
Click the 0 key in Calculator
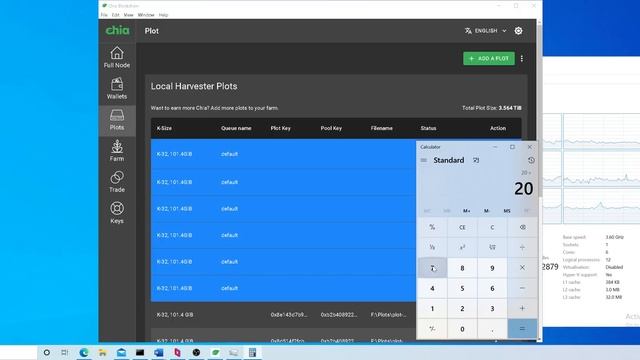tap(462, 329)
